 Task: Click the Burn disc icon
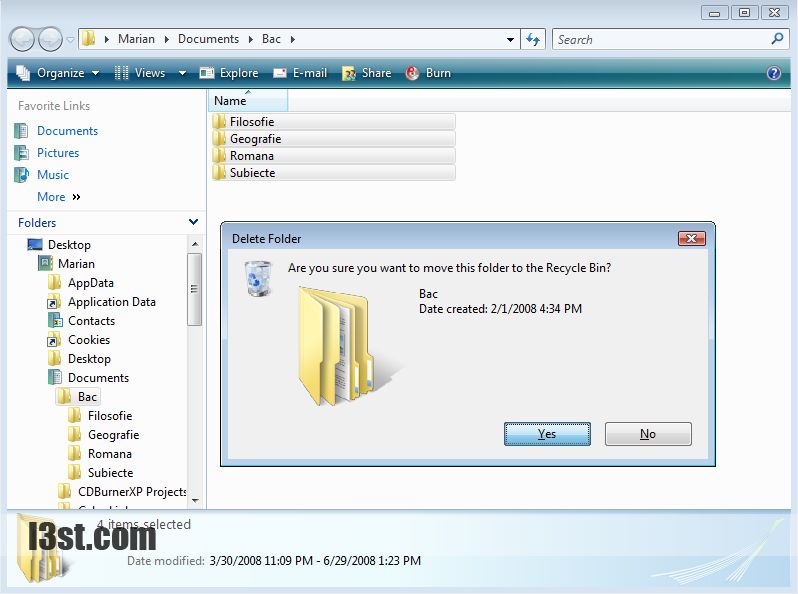(412, 73)
